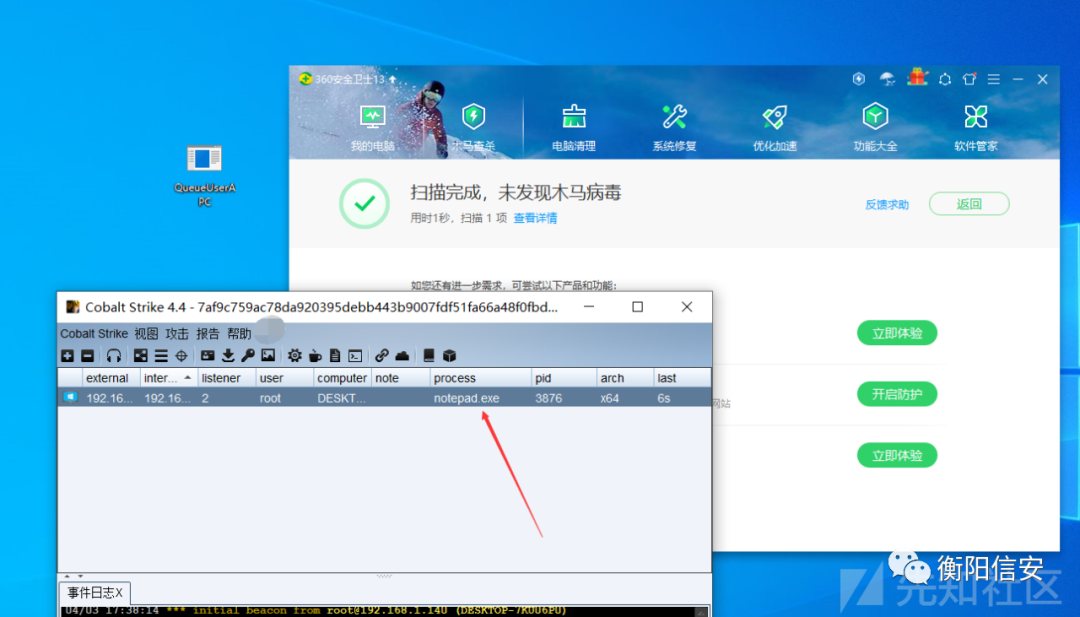Sort by the note column header
This screenshot has height=617, width=1080.
401,378
